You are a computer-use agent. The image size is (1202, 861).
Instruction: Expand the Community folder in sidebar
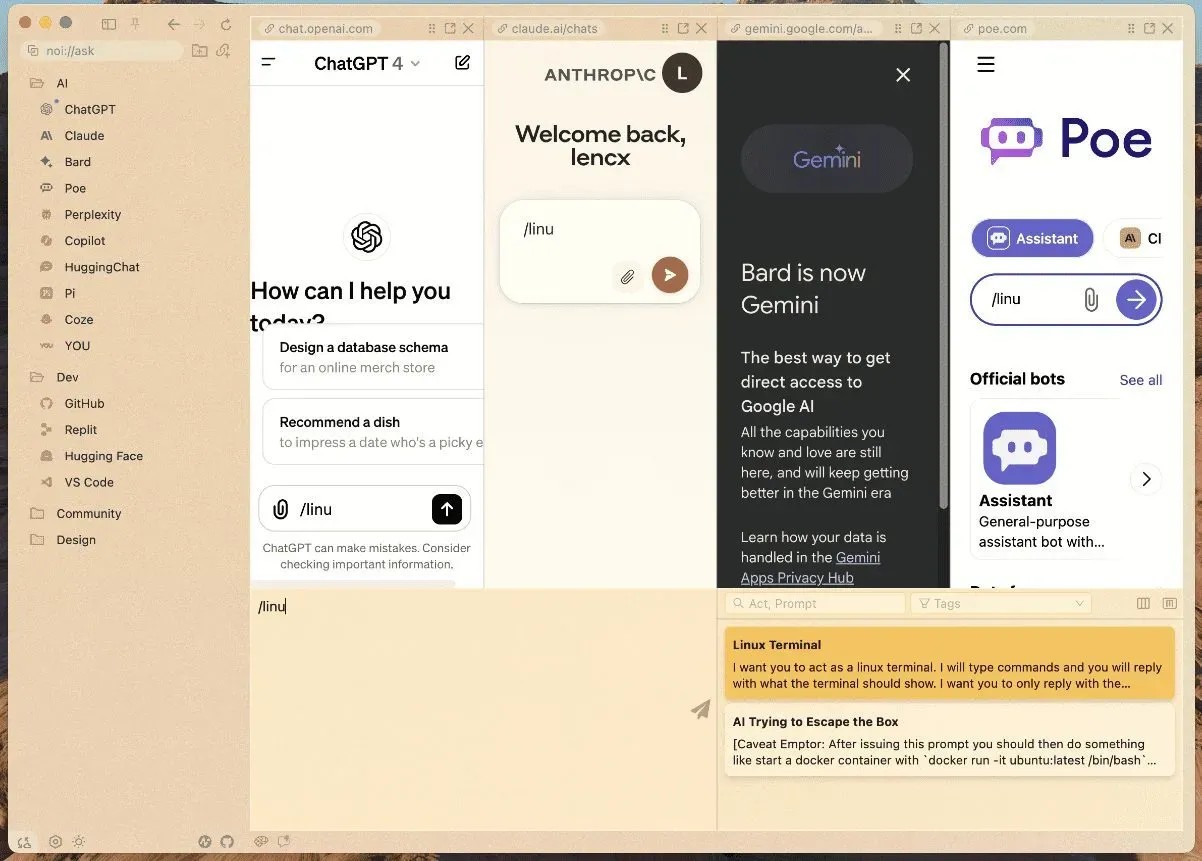[88, 514]
